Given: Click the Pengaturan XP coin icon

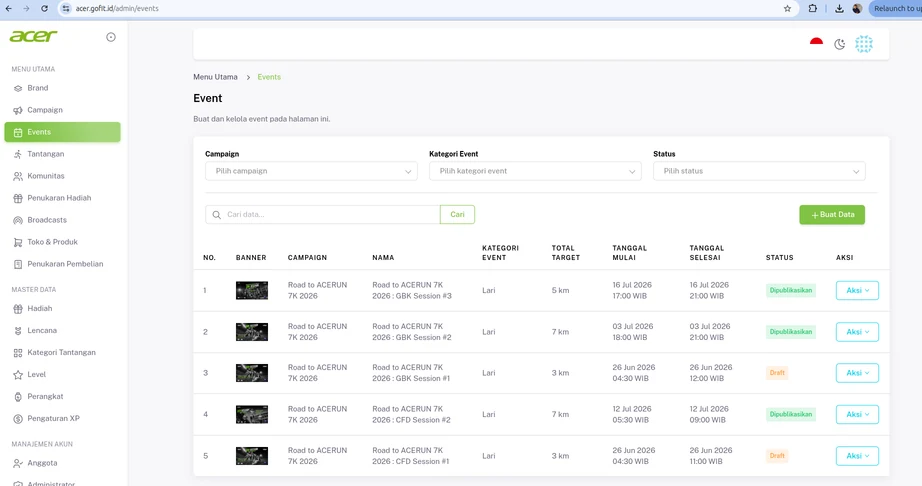Looking at the screenshot, I should pos(18,419).
